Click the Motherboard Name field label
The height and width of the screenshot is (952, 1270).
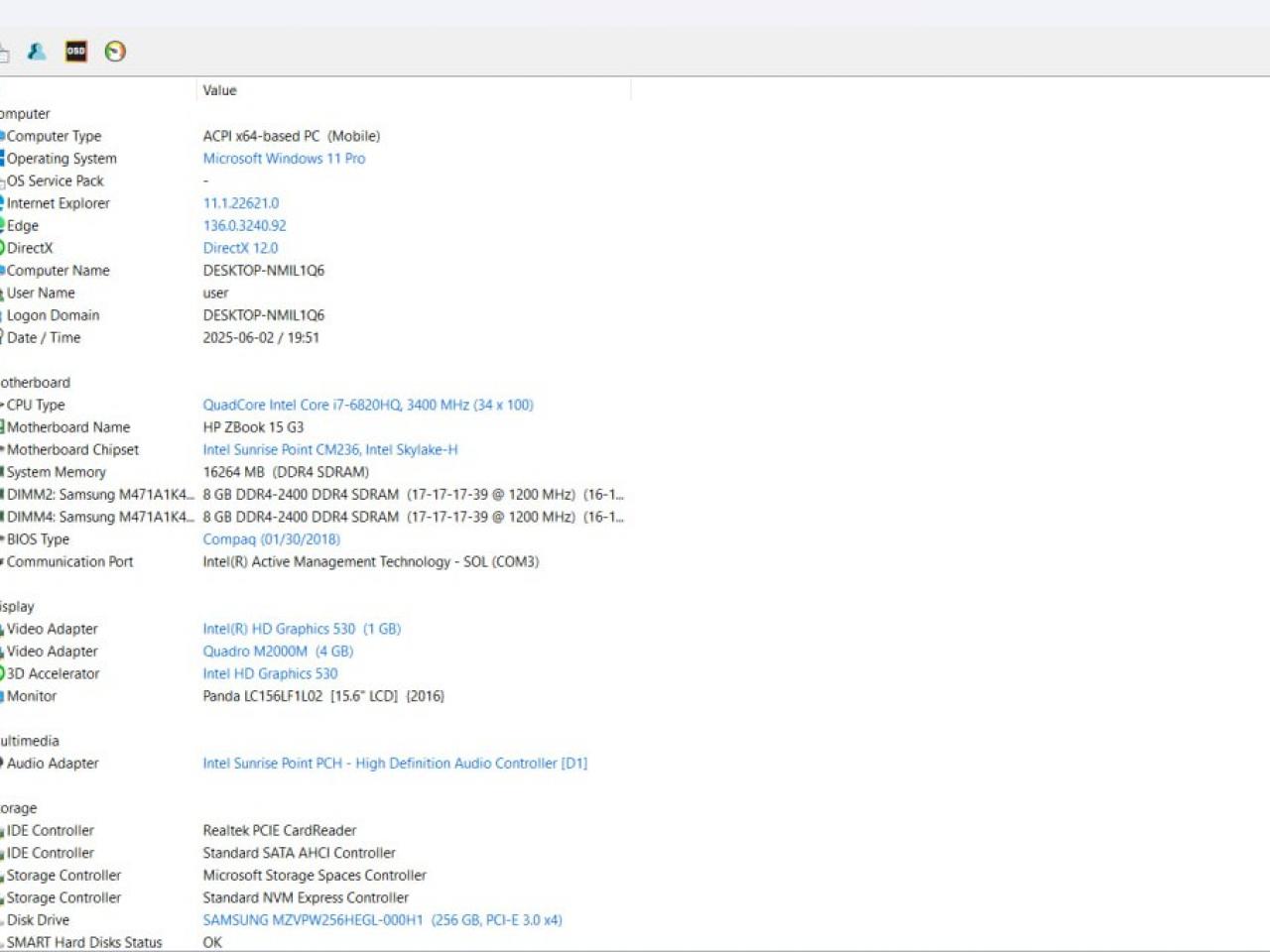(x=68, y=427)
